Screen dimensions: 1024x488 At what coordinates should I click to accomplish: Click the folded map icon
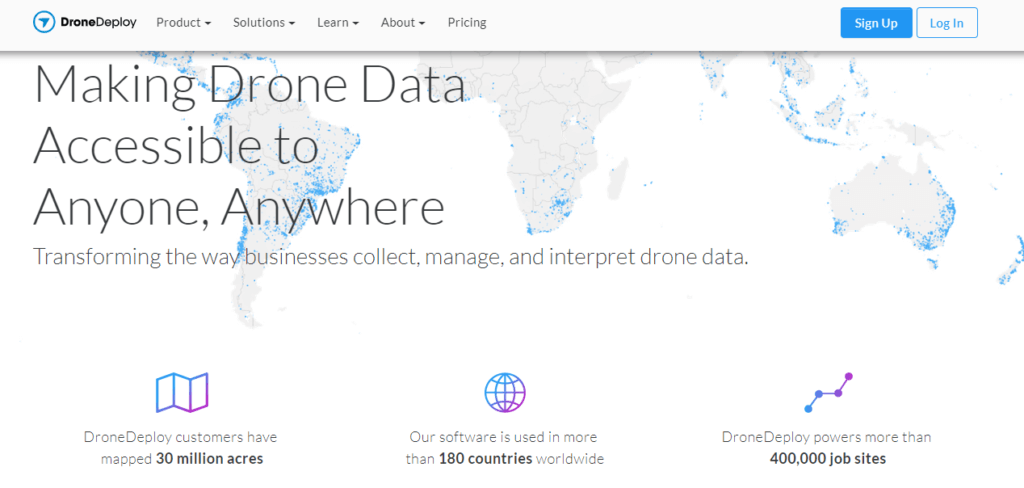coord(182,393)
